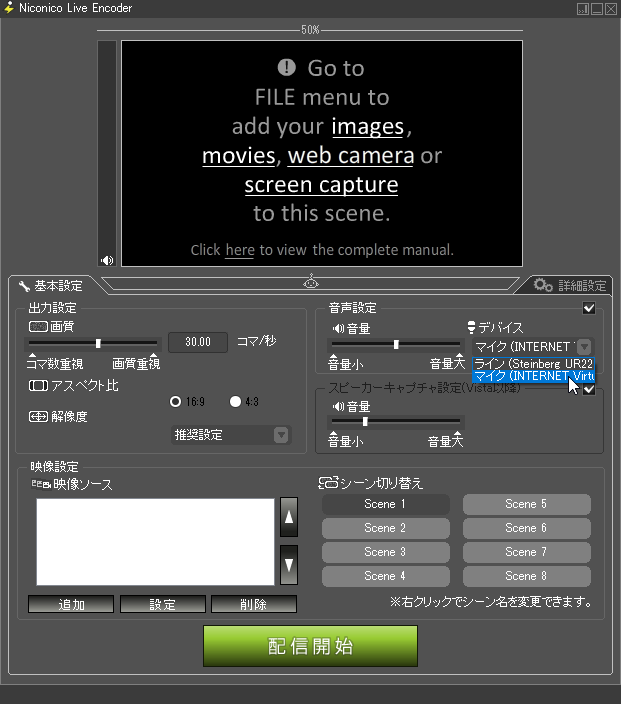
Task: Click the 画質 quality icon
Action: pos(38,326)
